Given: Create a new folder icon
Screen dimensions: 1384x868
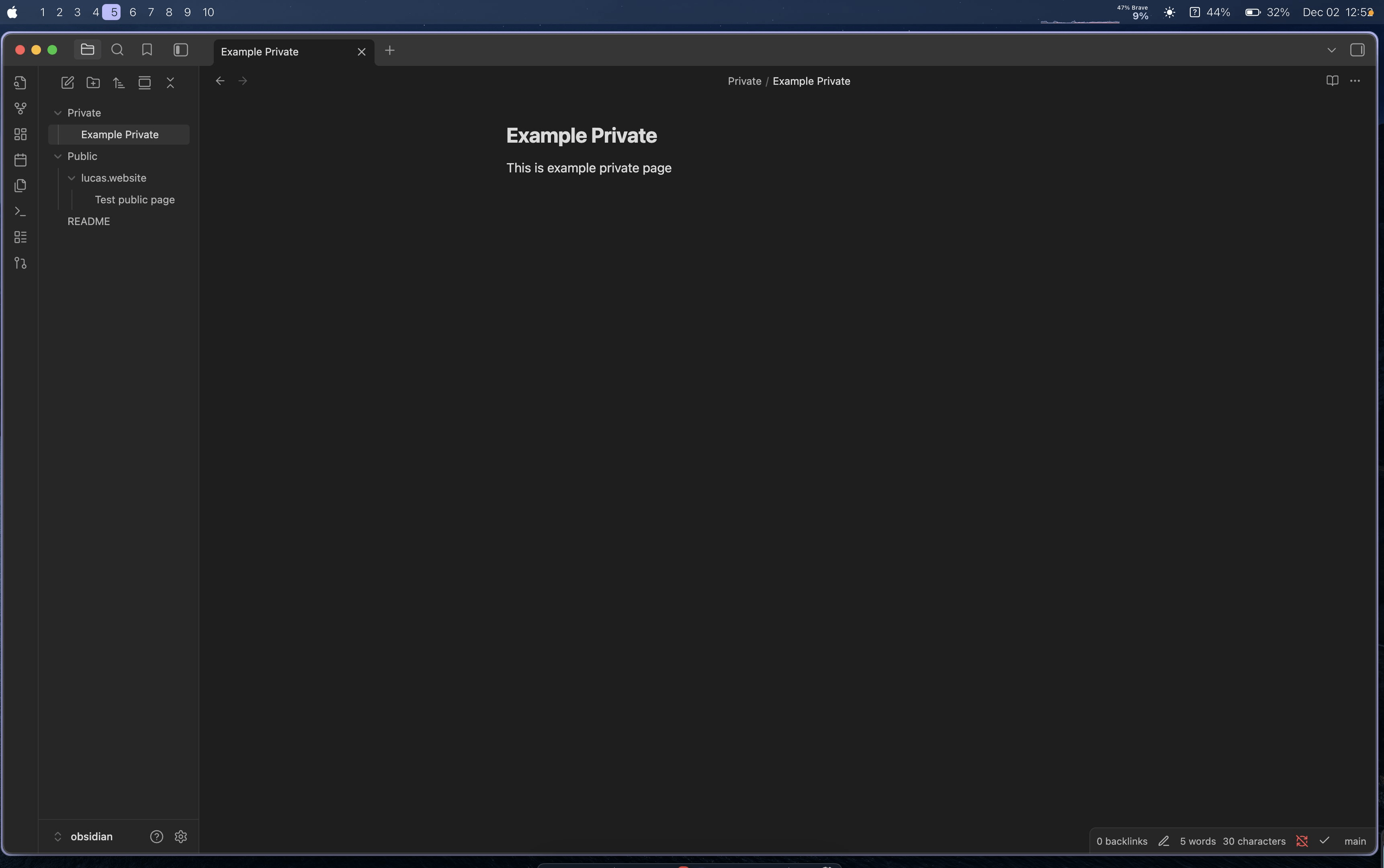Looking at the screenshot, I should [93, 83].
